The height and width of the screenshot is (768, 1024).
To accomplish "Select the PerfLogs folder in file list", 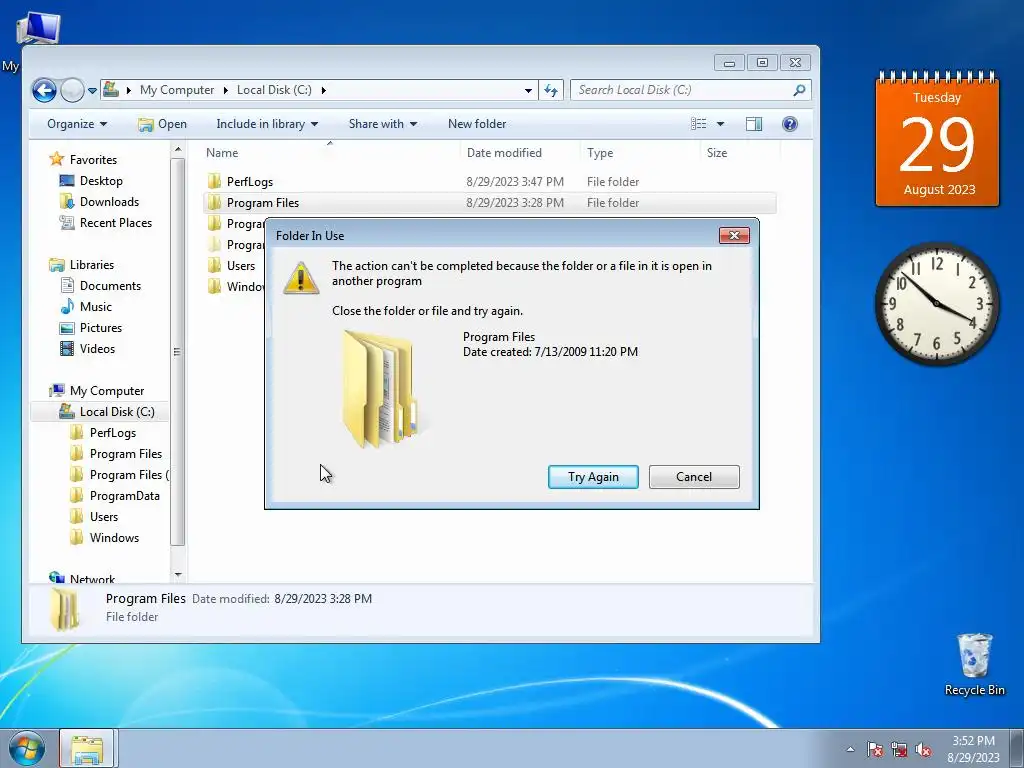I will 249,182.
